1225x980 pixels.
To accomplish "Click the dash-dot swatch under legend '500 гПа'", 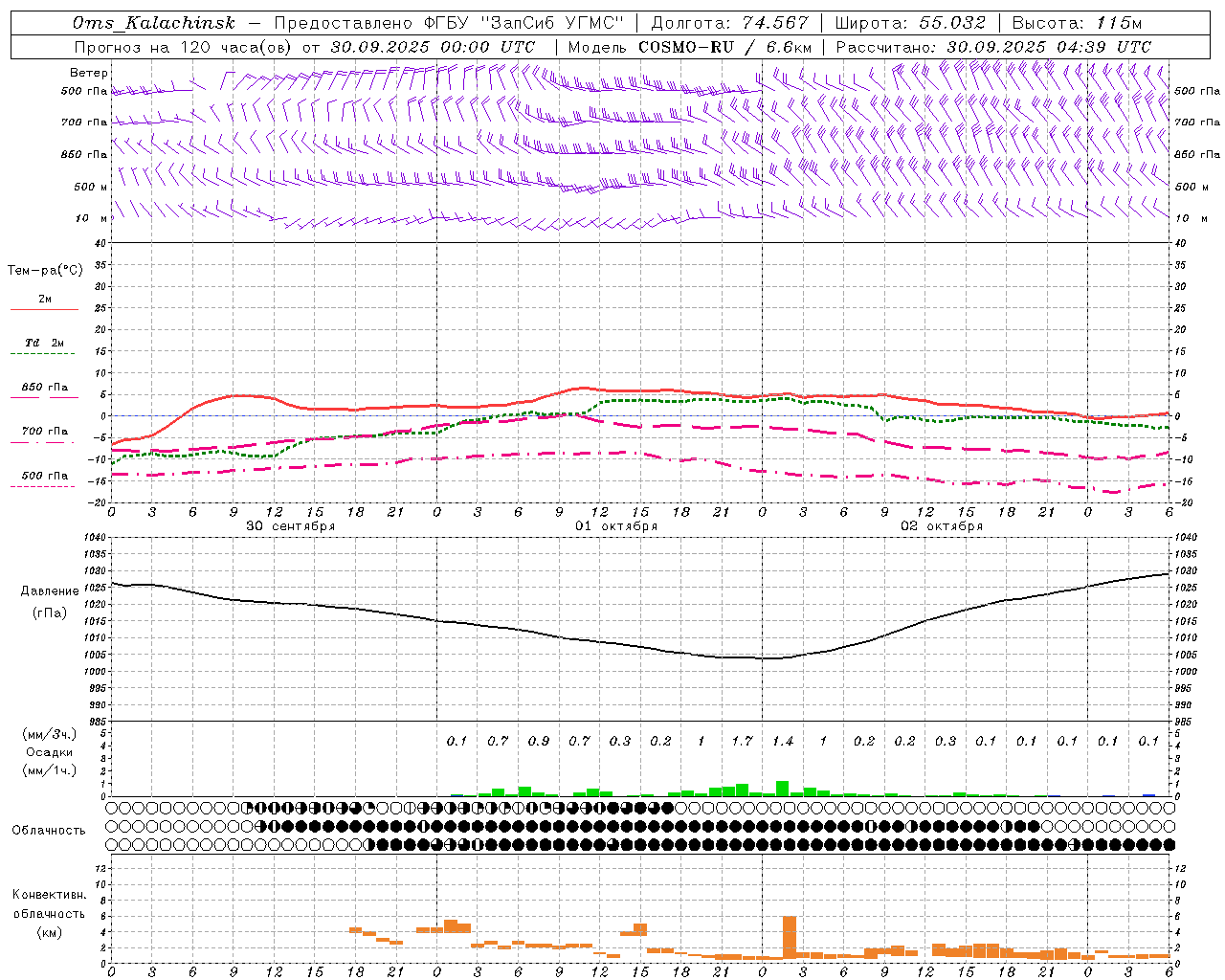I will pos(42,486).
